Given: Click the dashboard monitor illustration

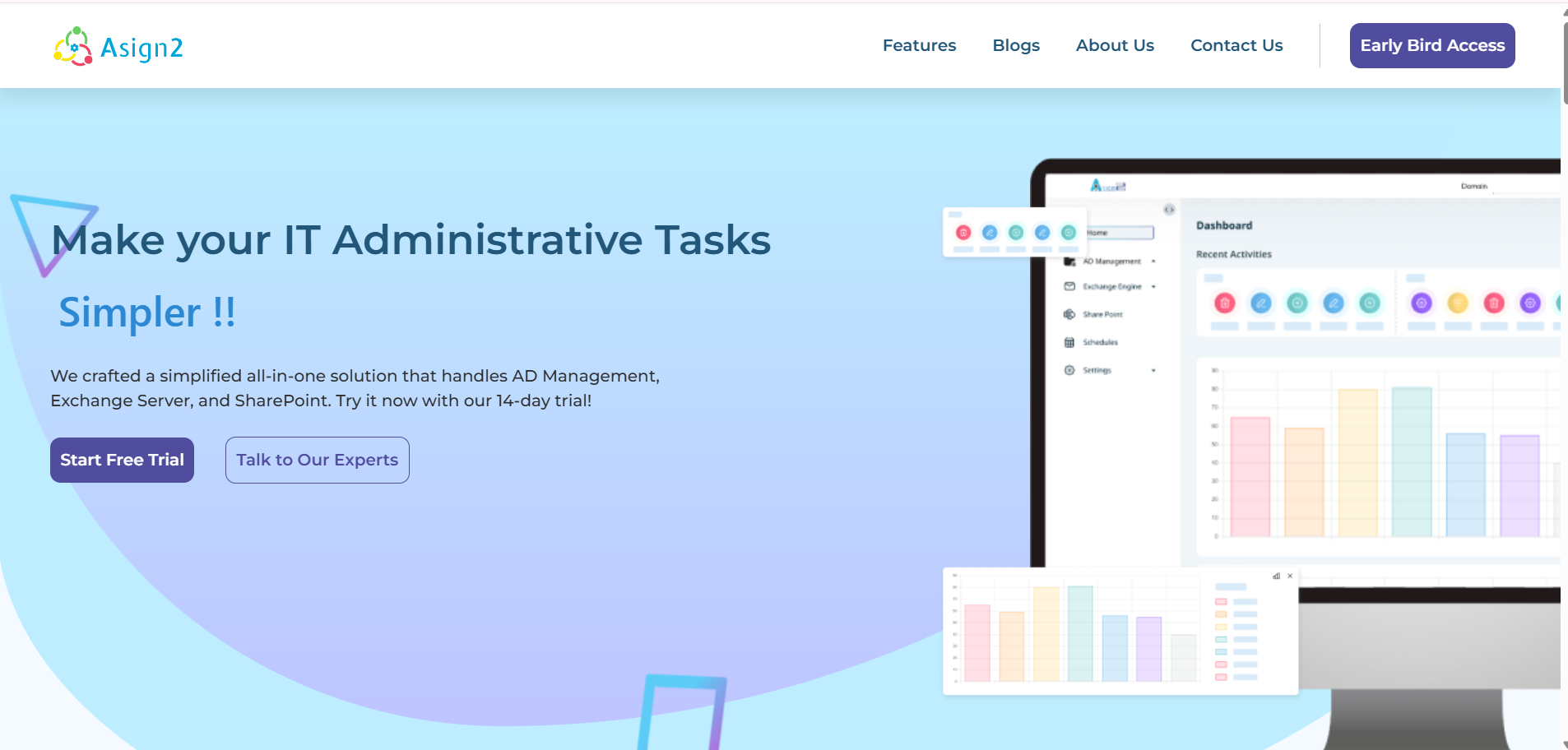Looking at the screenshot, I should (1296, 452).
